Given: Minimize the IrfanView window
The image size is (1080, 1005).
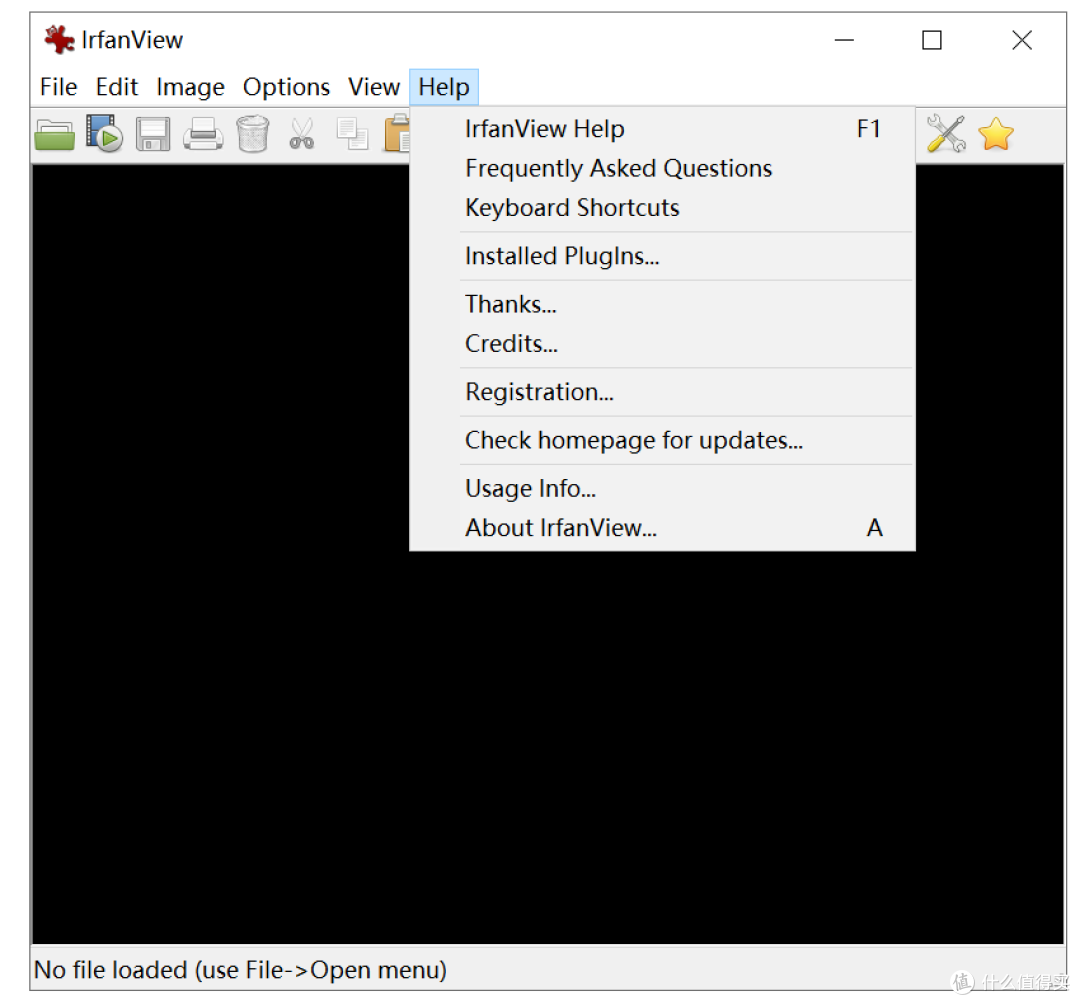Looking at the screenshot, I should point(844,40).
